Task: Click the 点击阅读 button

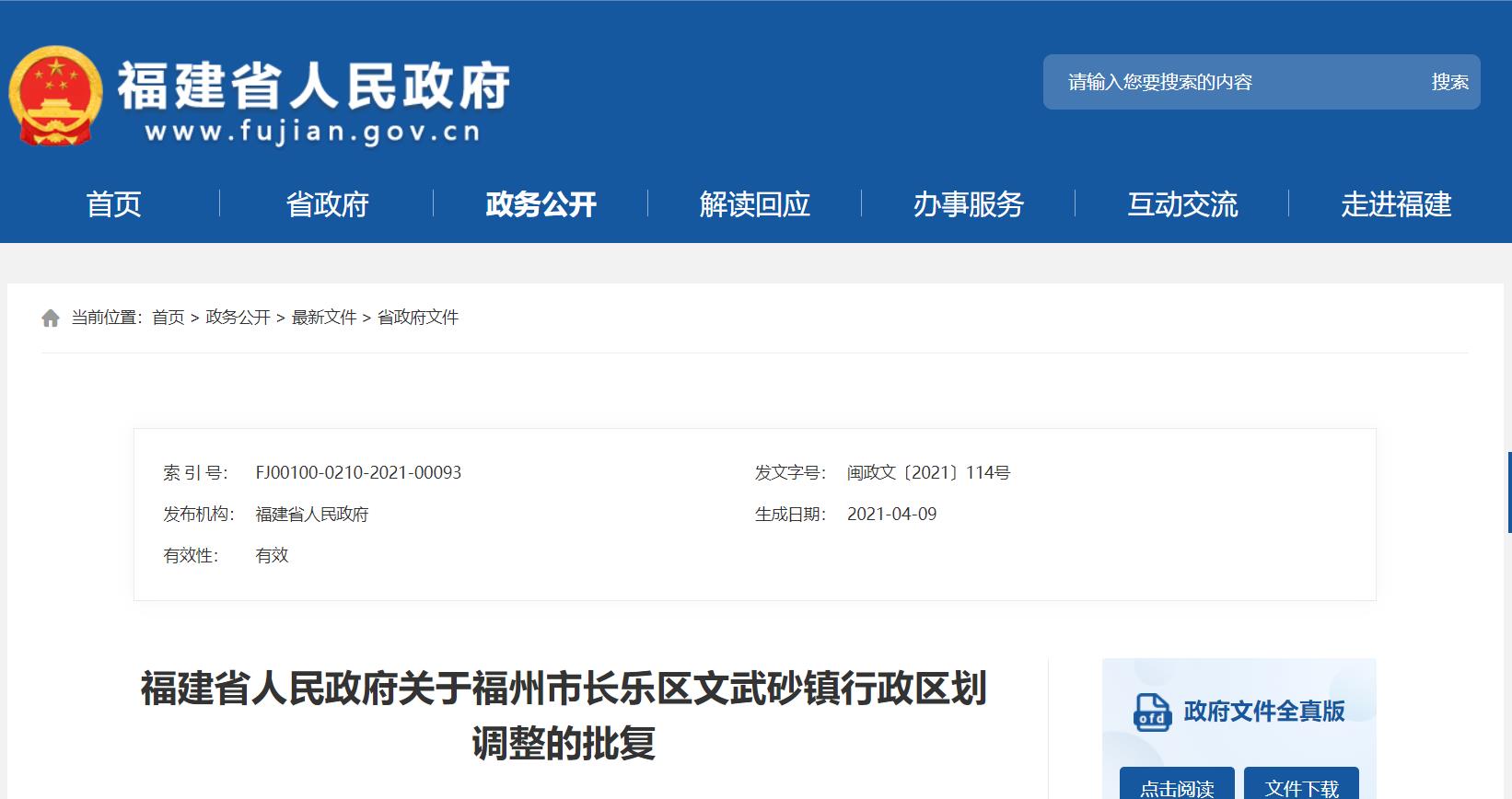Action: point(1177,784)
